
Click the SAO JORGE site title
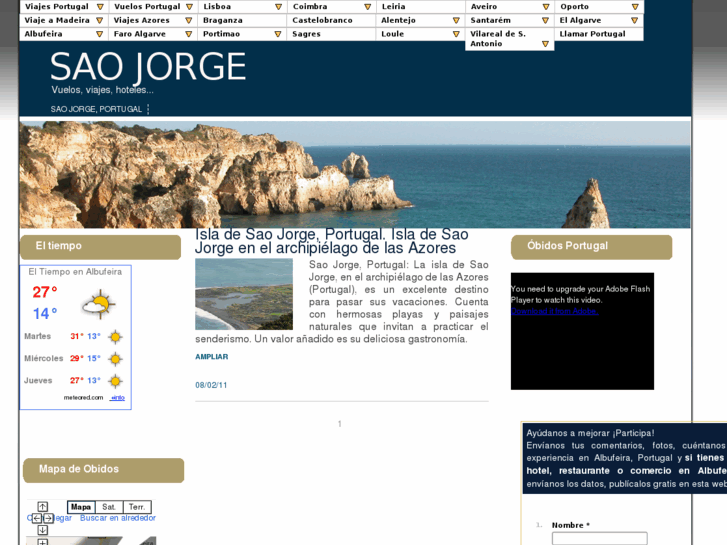pyautogui.click(x=148, y=67)
